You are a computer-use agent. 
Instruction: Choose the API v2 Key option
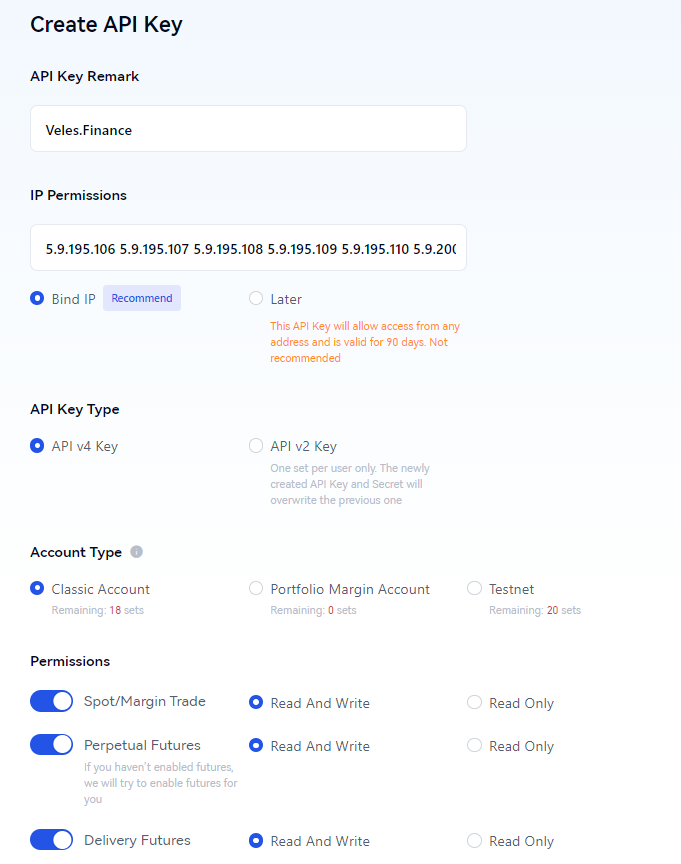pos(256,446)
